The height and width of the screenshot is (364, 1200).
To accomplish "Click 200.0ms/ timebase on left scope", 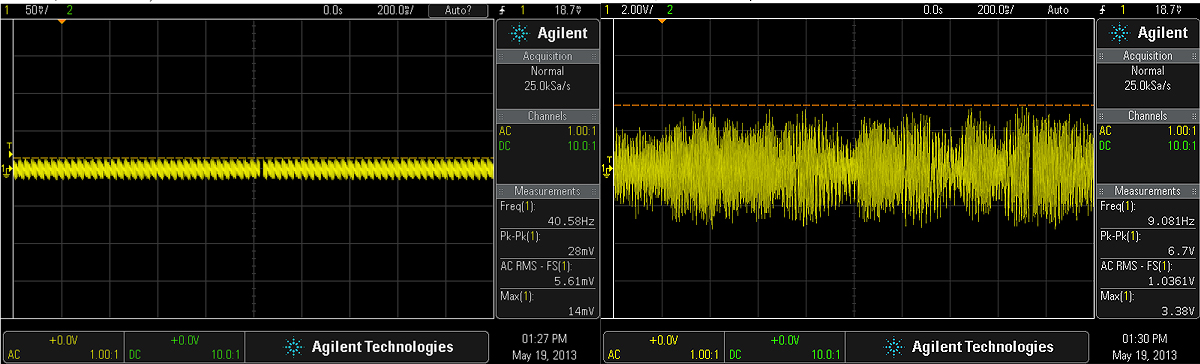I will coord(395,9).
